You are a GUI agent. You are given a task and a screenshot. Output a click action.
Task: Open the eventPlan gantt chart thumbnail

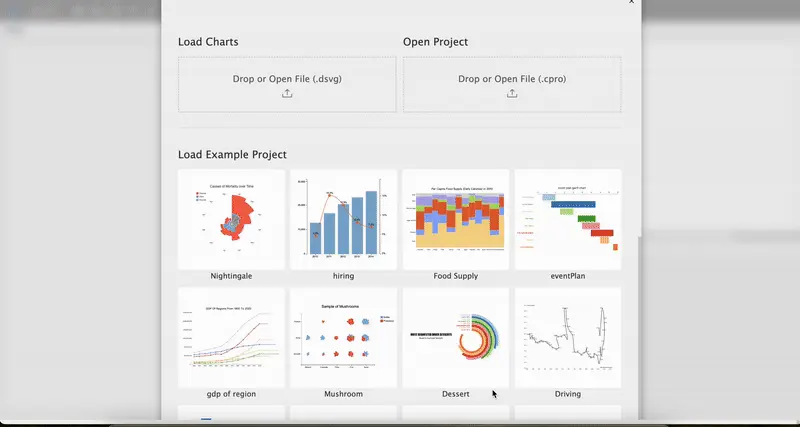tap(567, 218)
